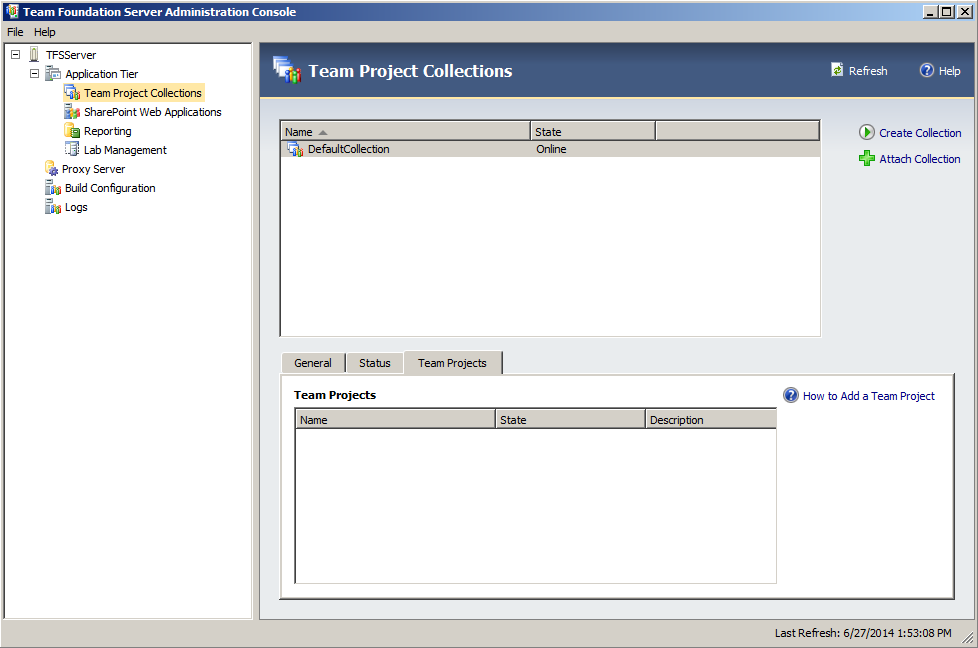
Task: Click Attach Collection link
Action: click(919, 159)
